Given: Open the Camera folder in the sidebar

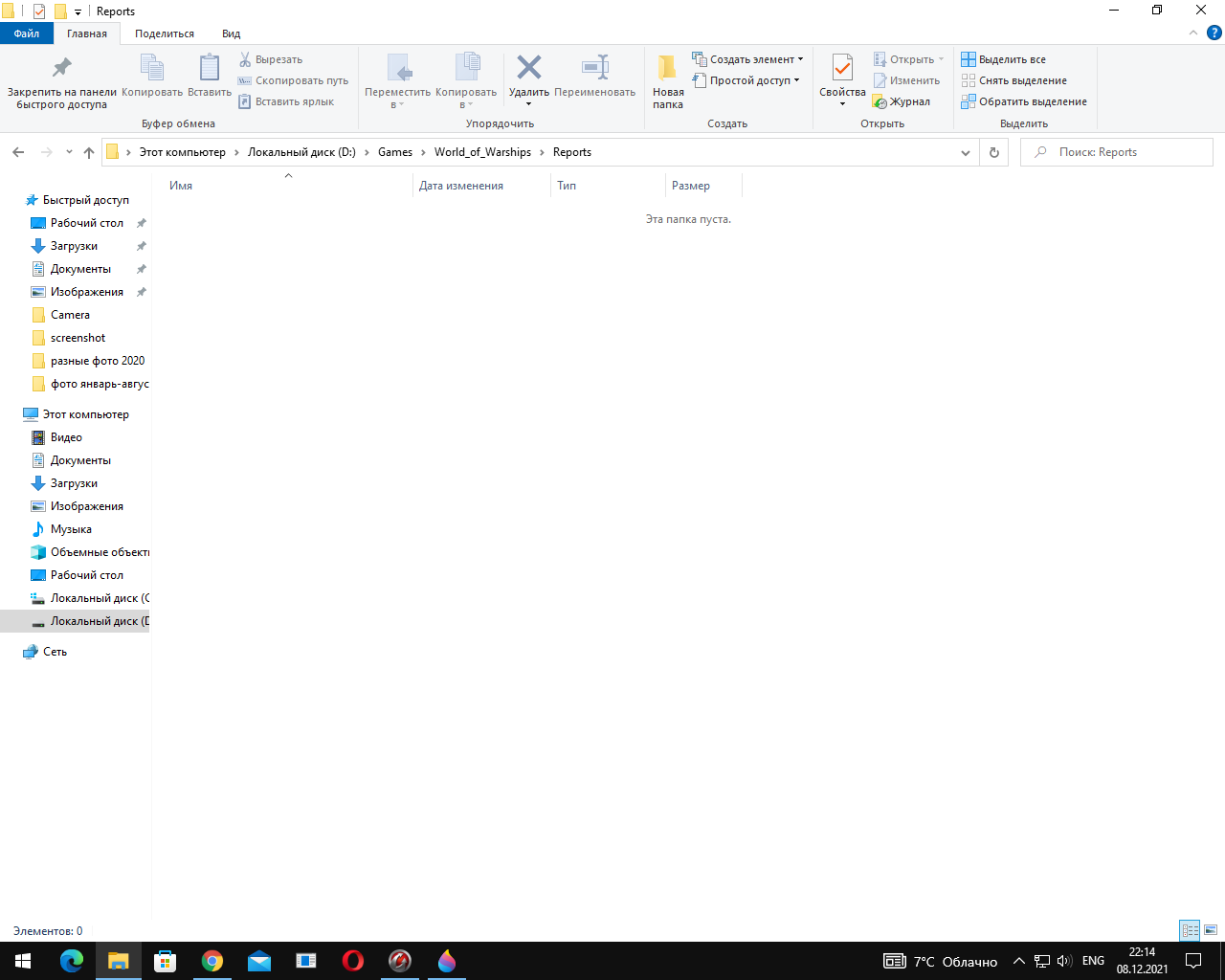Looking at the screenshot, I should (x=70, y=315).
